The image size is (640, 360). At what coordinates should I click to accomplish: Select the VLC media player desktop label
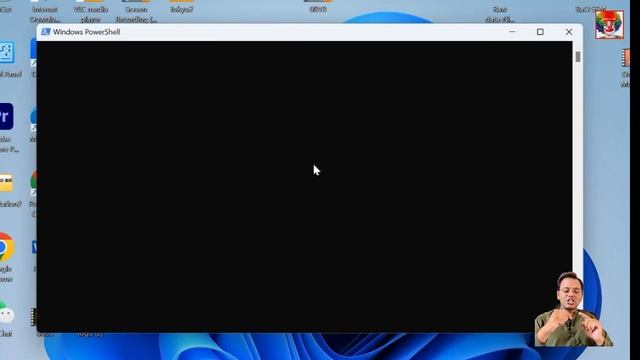pos(91,14)
